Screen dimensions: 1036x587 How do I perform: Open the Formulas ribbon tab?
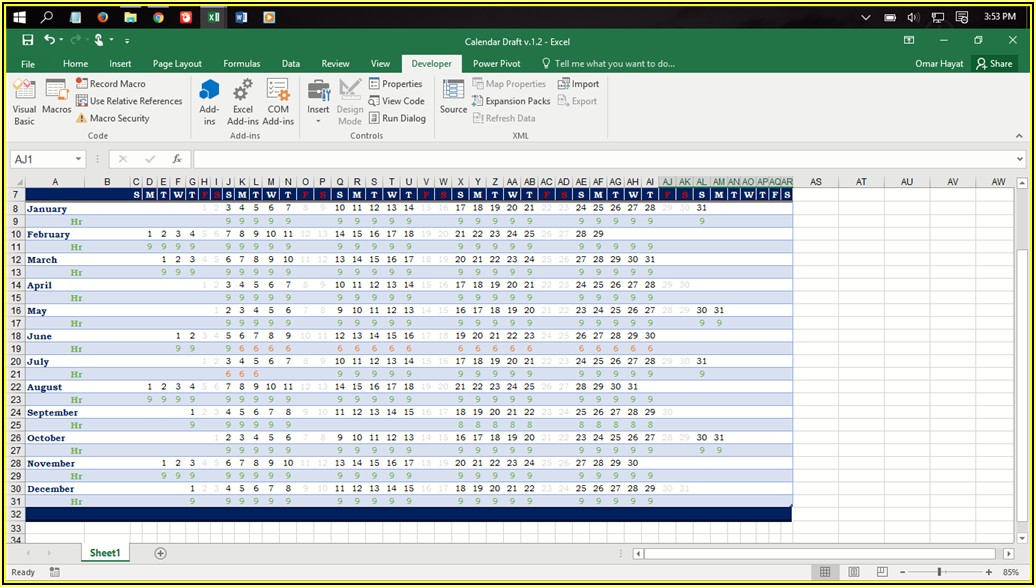[241, 63]
